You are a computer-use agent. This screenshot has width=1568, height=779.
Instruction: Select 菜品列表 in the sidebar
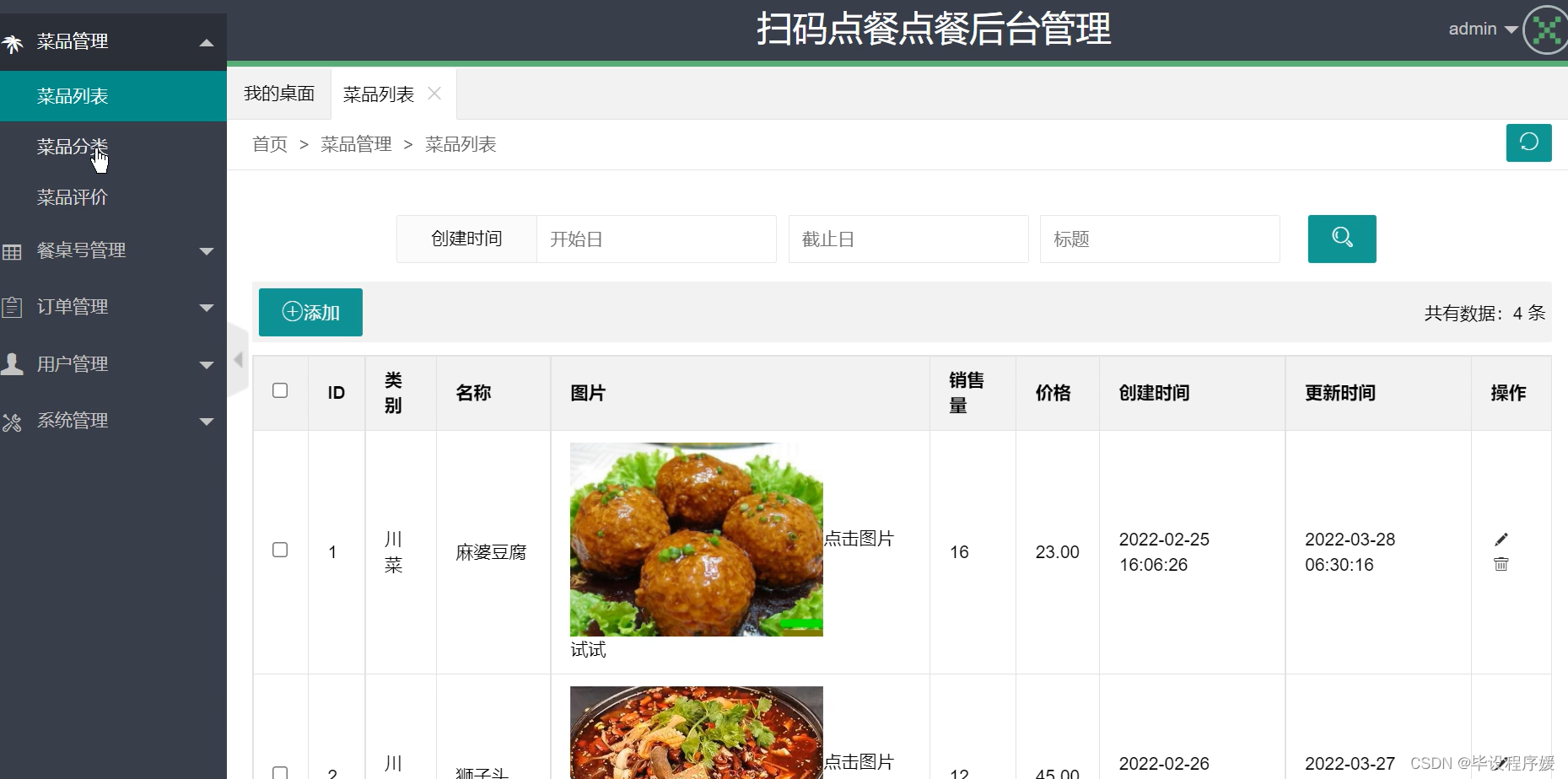[x=113, y=96]
